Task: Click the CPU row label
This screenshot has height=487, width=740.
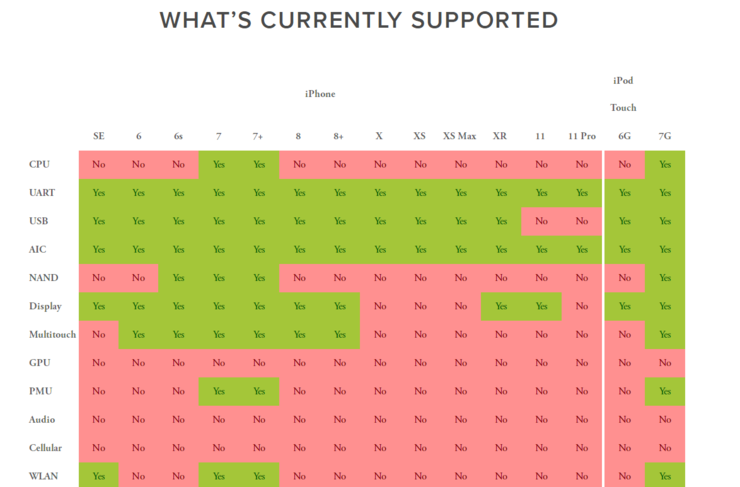Action: click(x=40, y=164)
